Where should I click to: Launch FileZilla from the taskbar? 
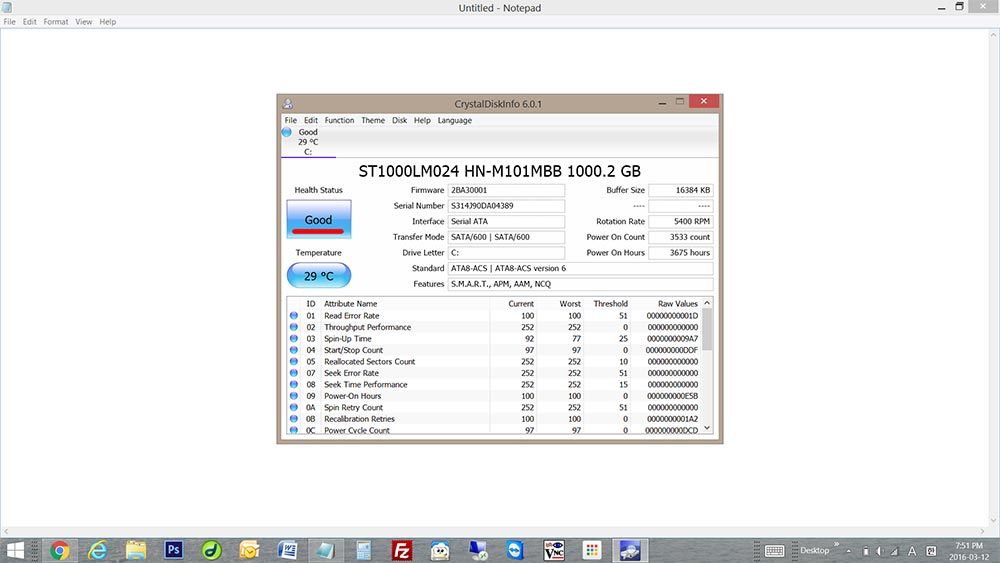pos(402,550)
